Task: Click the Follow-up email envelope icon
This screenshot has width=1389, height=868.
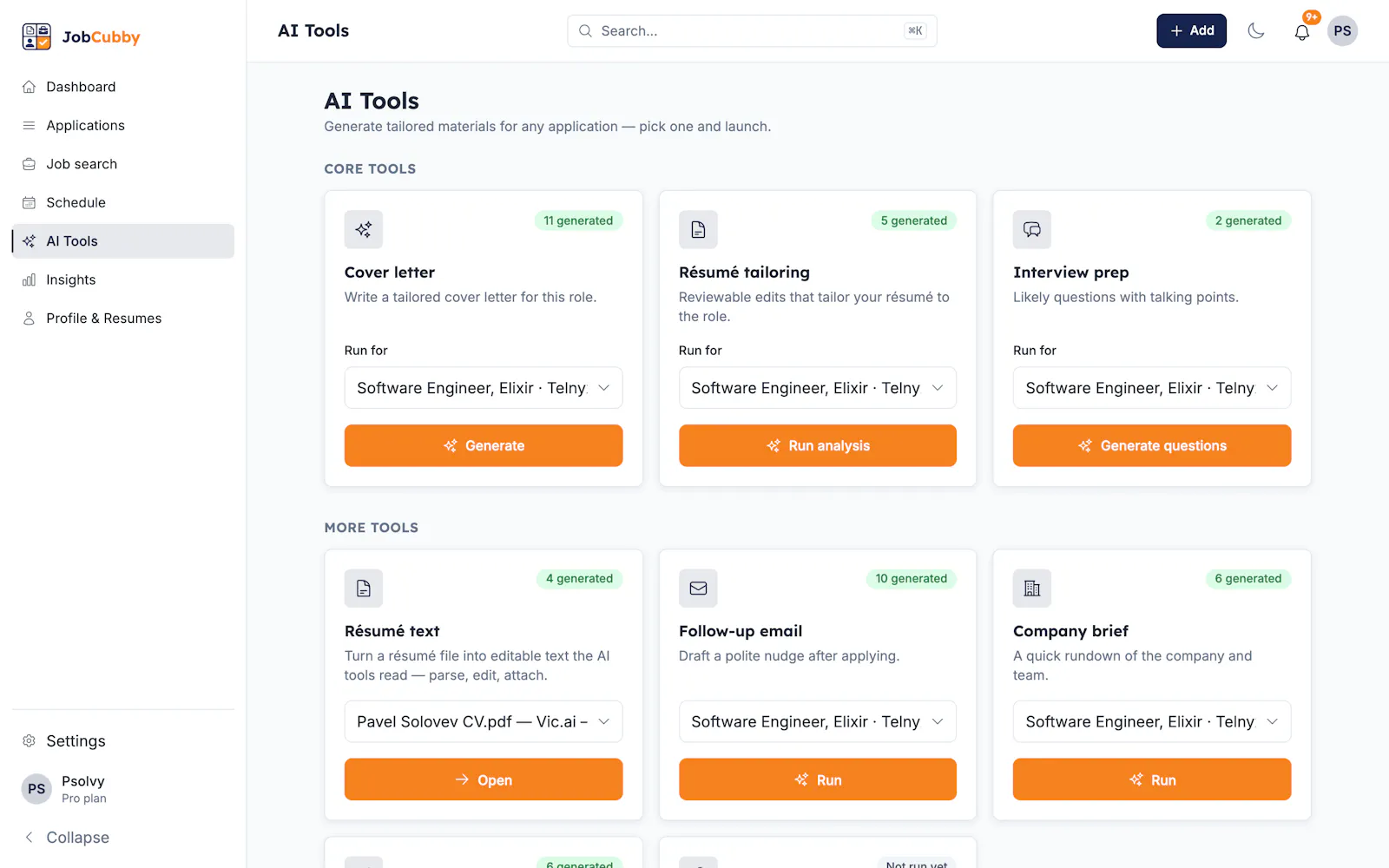Action: point(698,588)
